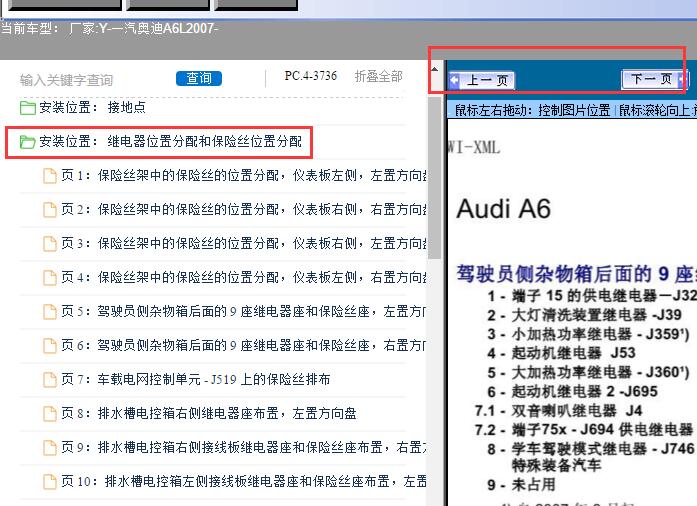Select line 2 - 大灯清洗装置继电器 -J39

[x=584, y=315]
